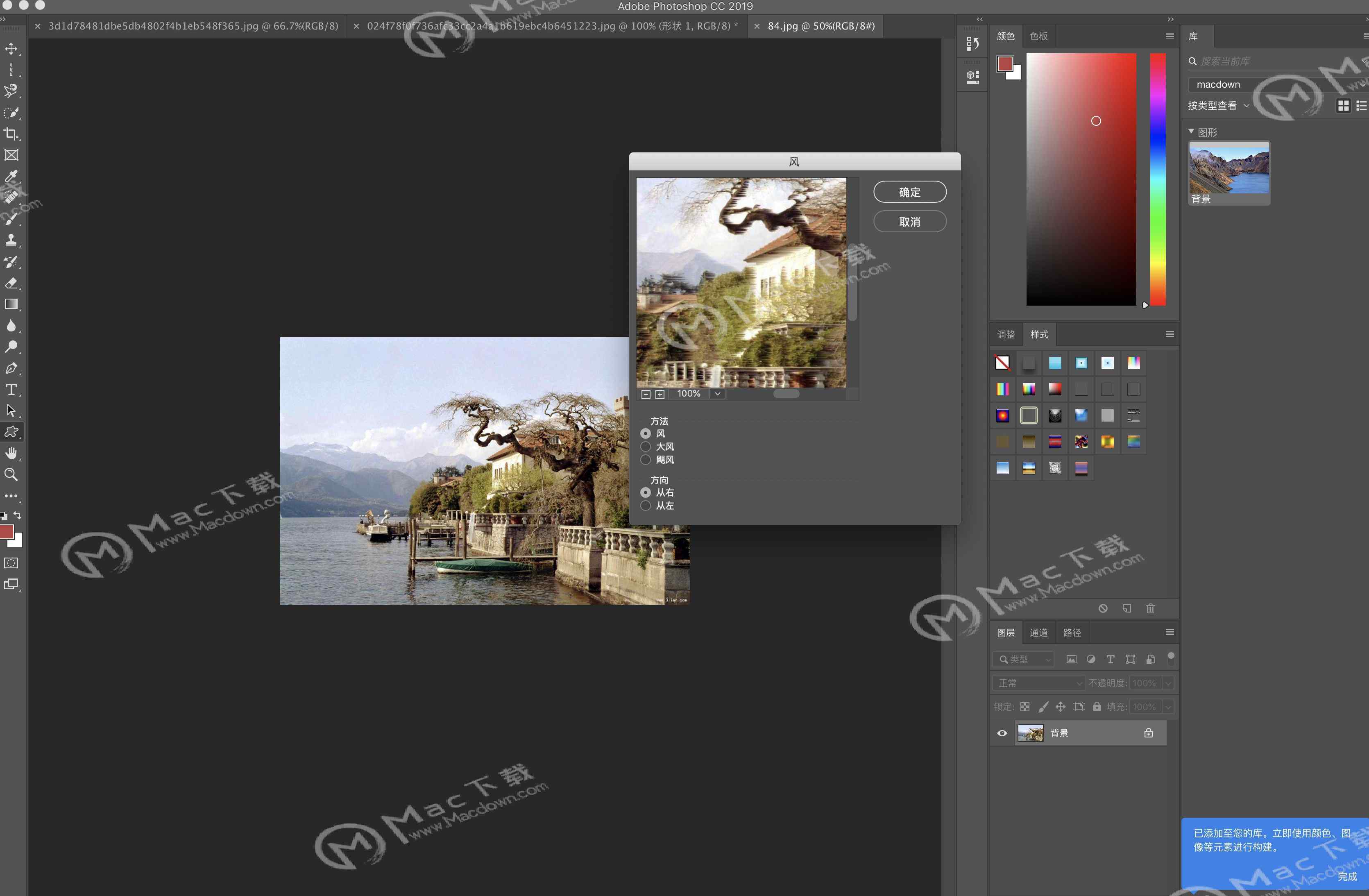Choose the 飓风 (Stagger) method

pyautogui.click(x=646, y=460)
